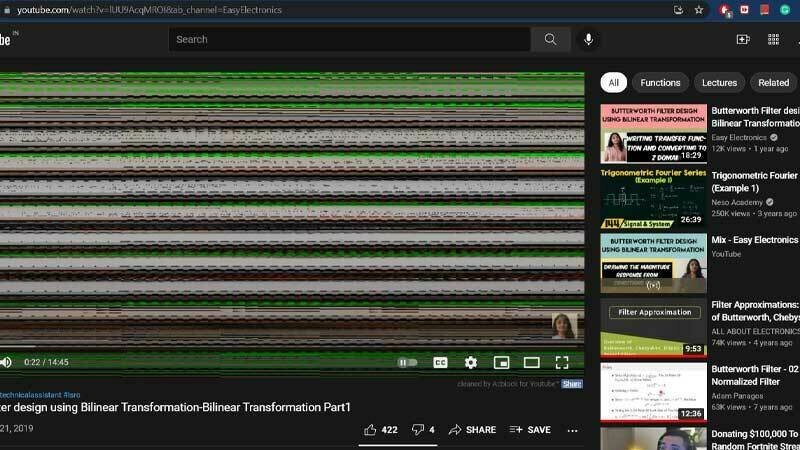Open the Trigonometric Fourier Series title link
Viewport: 800px width, 450px height.
(755, 182)
